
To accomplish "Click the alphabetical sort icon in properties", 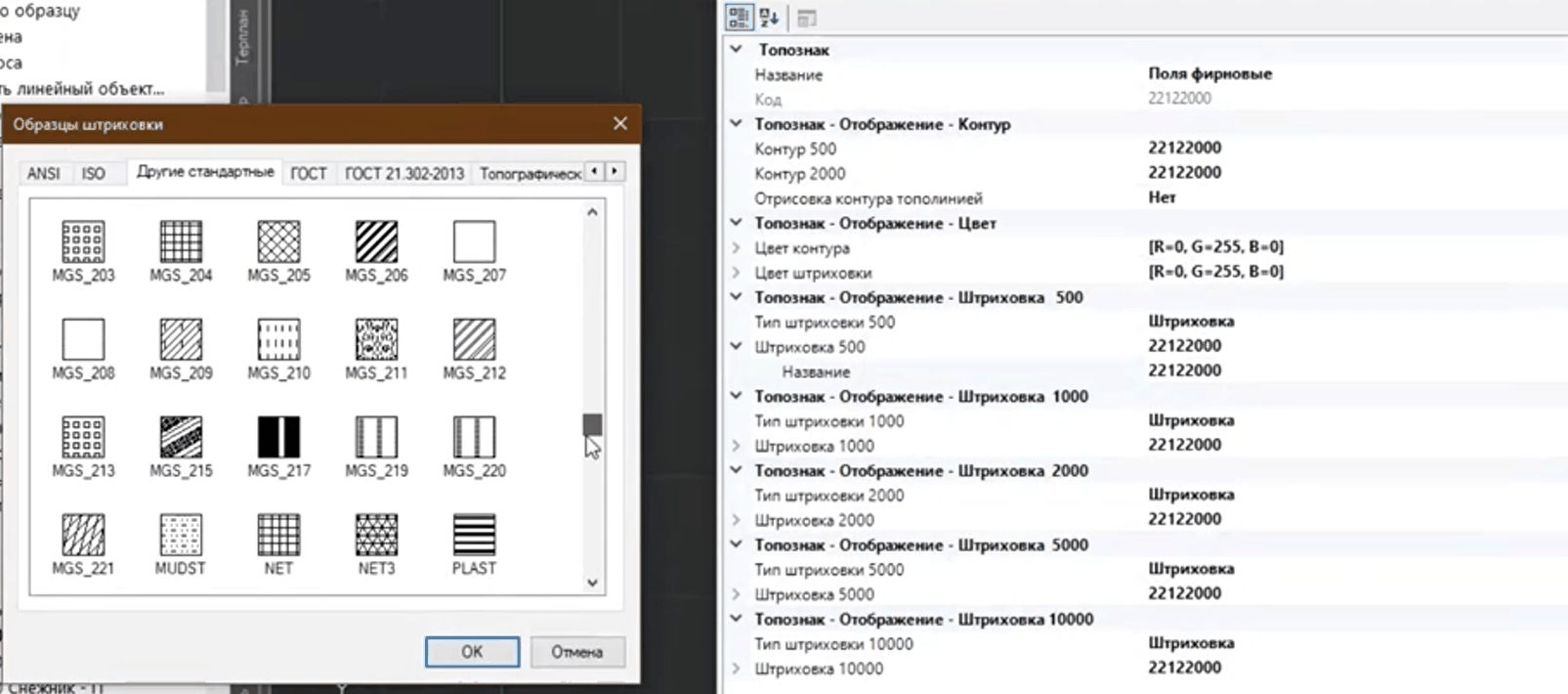I will (x=769, y=18).
